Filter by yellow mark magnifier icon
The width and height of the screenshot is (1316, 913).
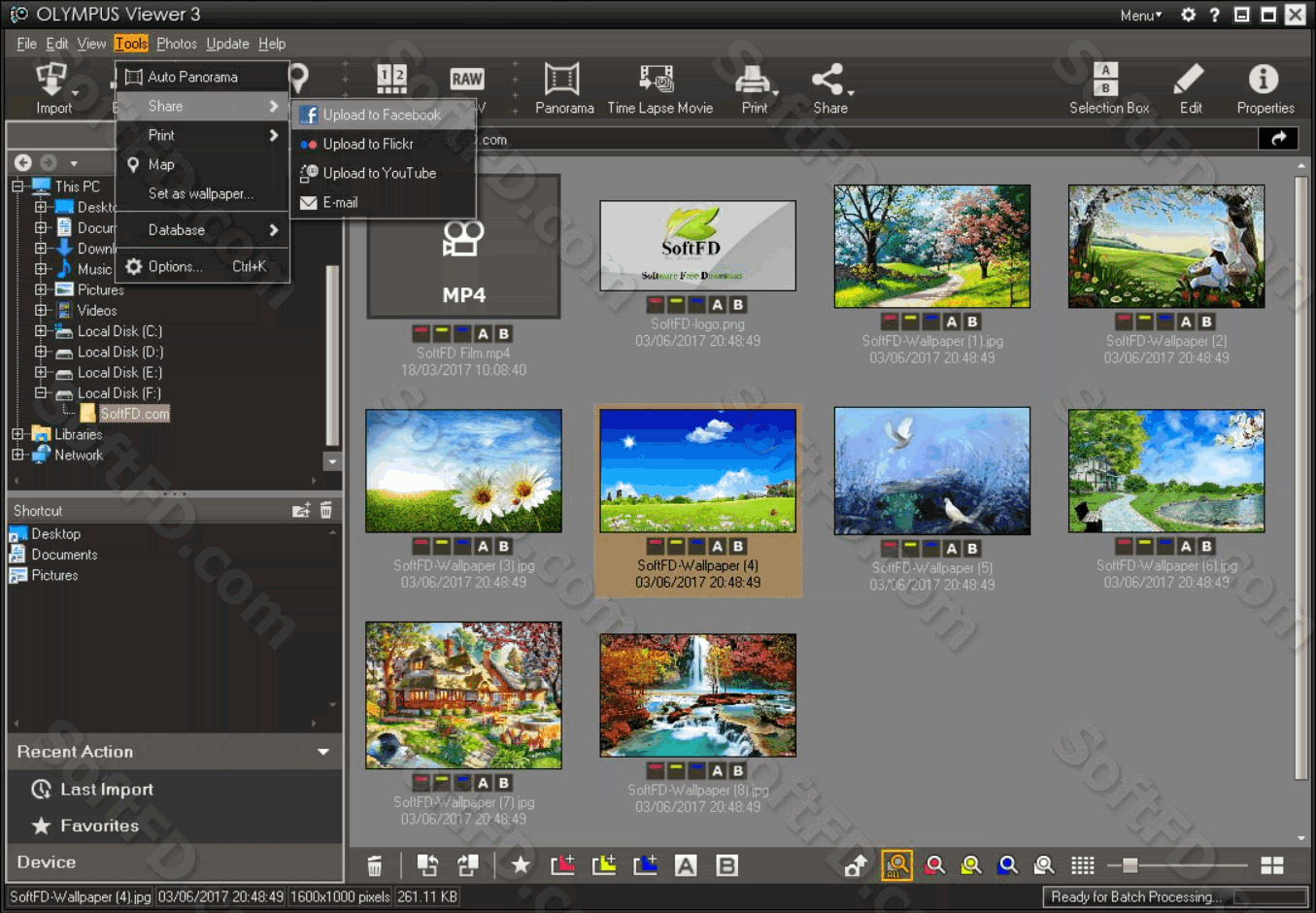pyautogui.click(x=970, y=864)
